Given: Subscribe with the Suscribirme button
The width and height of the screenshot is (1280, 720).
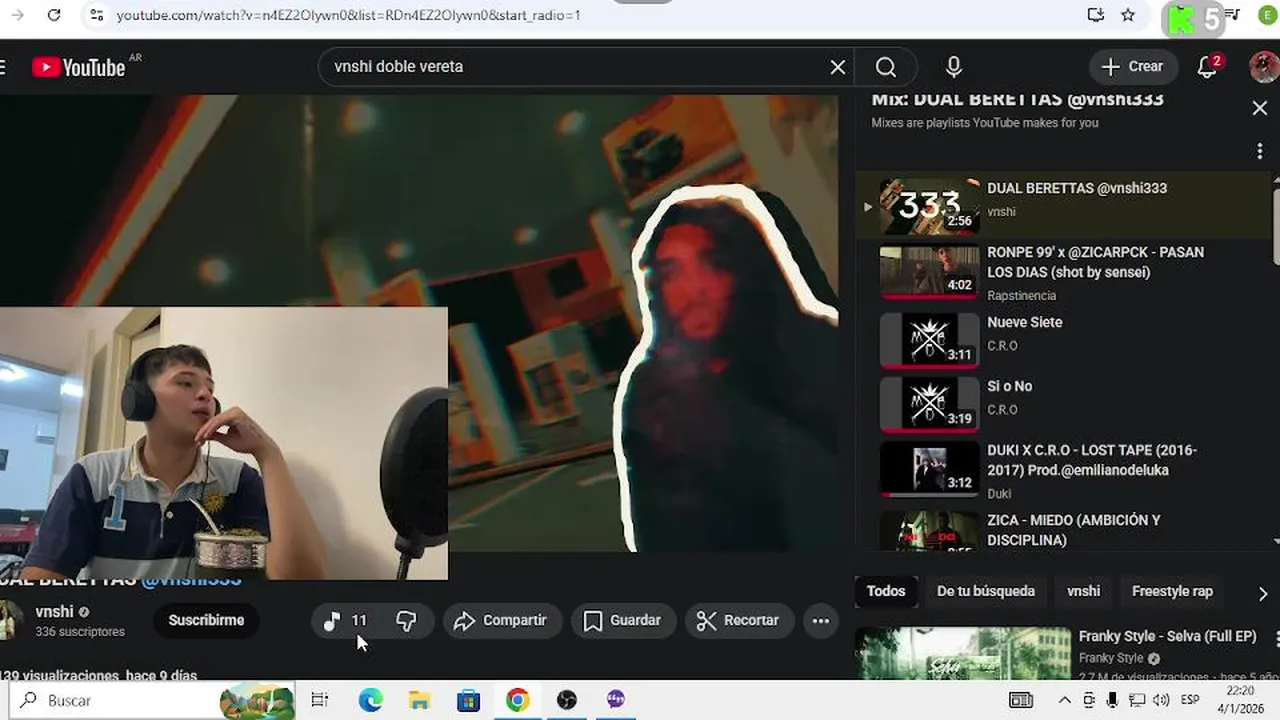Looking at the screenshot, I should tap(206, 621).
